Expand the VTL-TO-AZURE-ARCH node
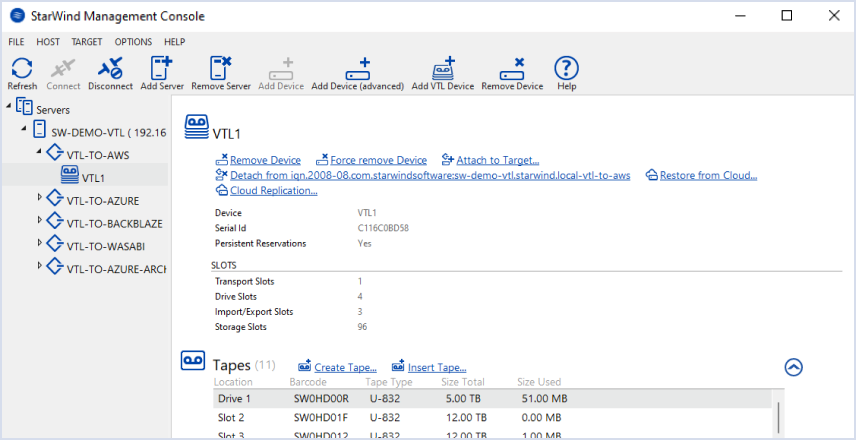The image size is (856, 440). tap(39, 265)
